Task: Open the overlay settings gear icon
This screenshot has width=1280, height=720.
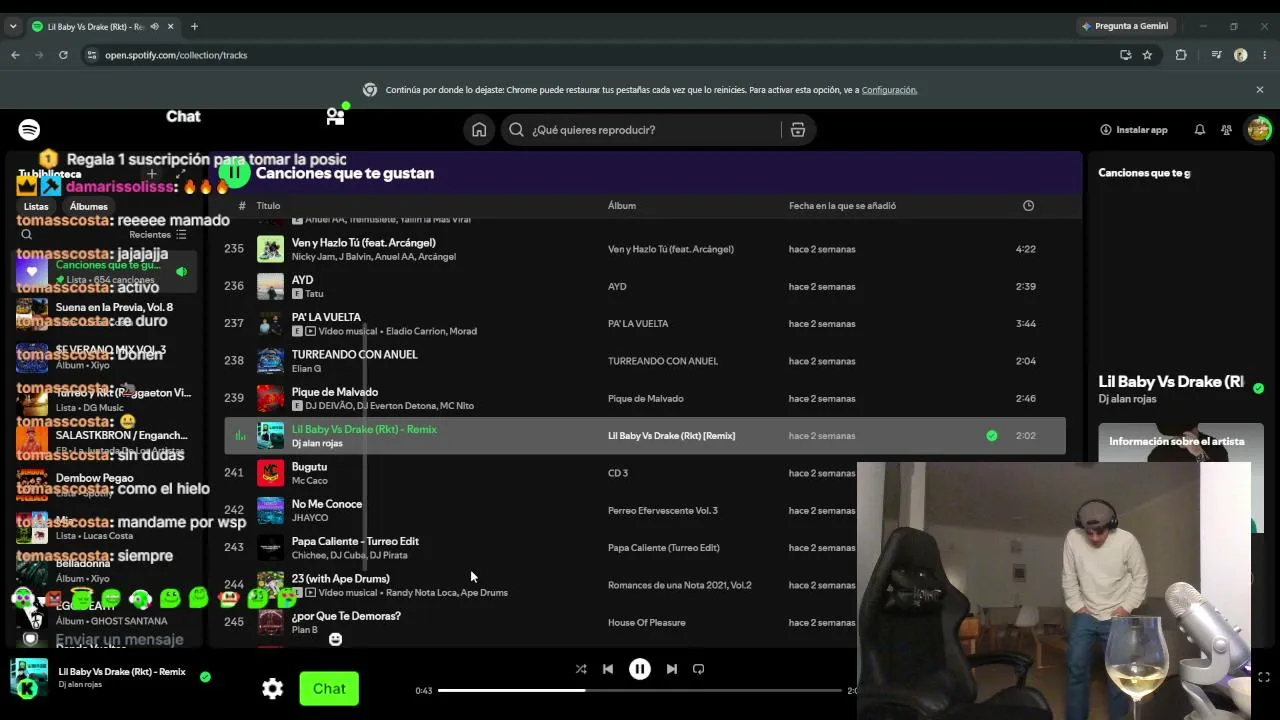Action: tap(273, 689)
